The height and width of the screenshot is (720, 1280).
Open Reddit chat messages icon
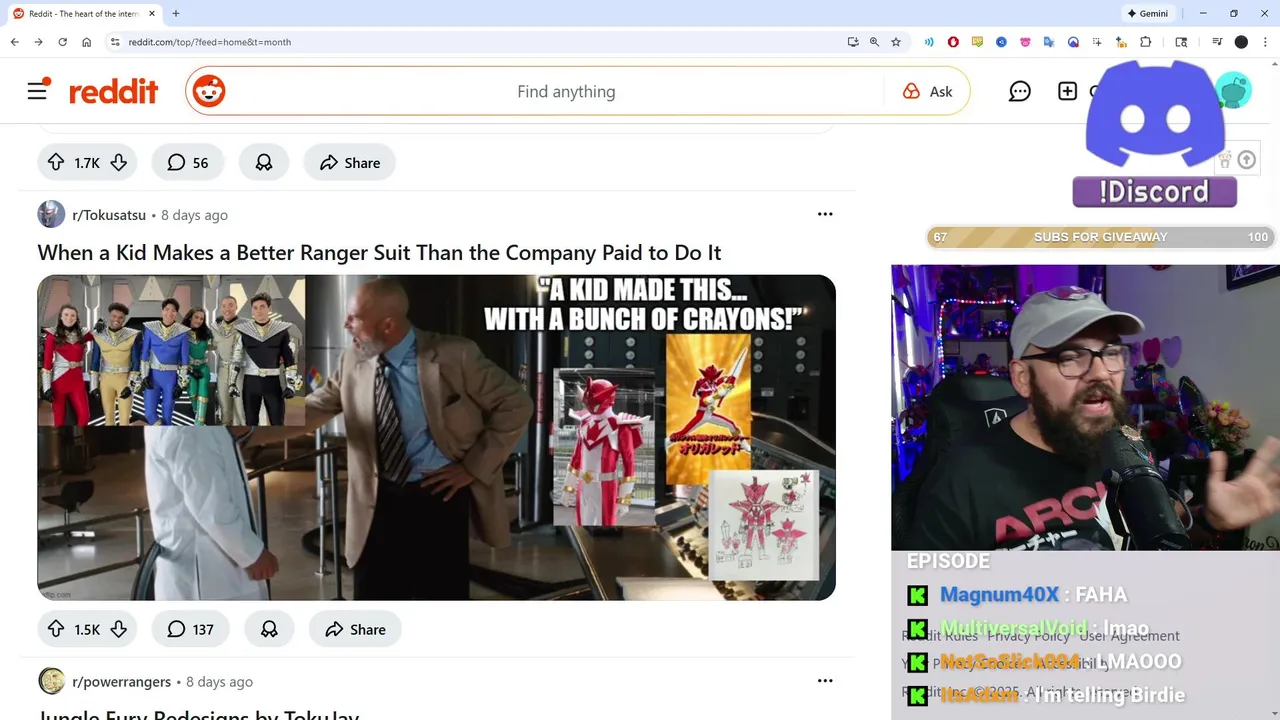pyautogui.click(x=1019, y=91)
